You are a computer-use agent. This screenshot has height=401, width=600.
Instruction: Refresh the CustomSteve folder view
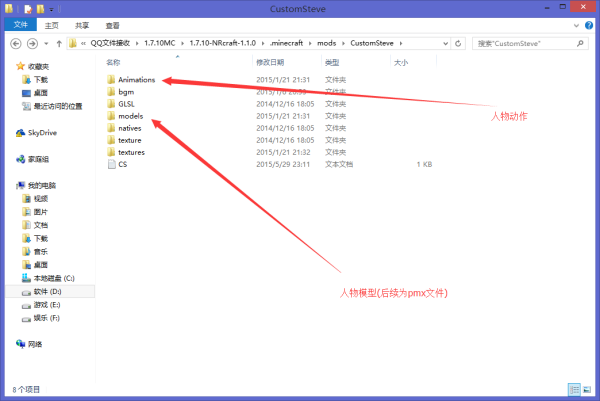pyautogui.click(x=458, y=43)
